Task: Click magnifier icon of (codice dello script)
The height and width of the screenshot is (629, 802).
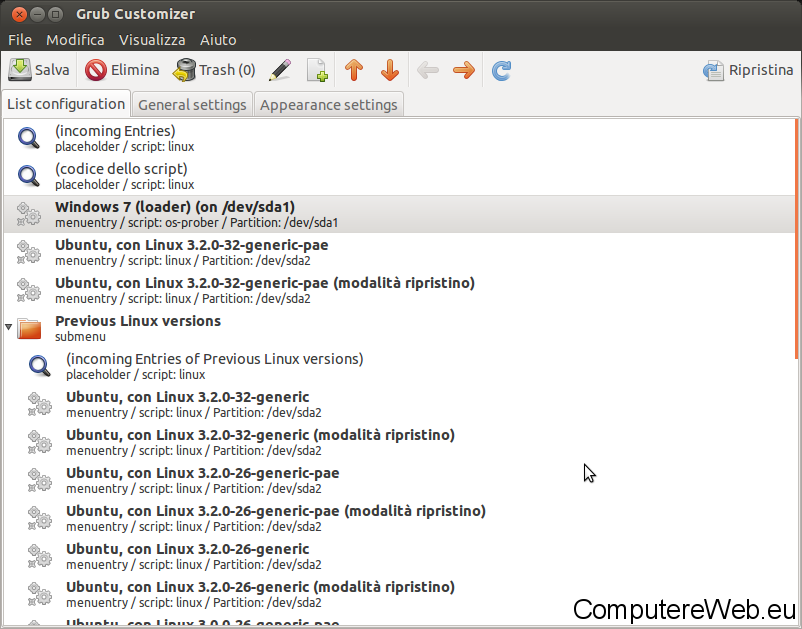Action: click(29, 176)
